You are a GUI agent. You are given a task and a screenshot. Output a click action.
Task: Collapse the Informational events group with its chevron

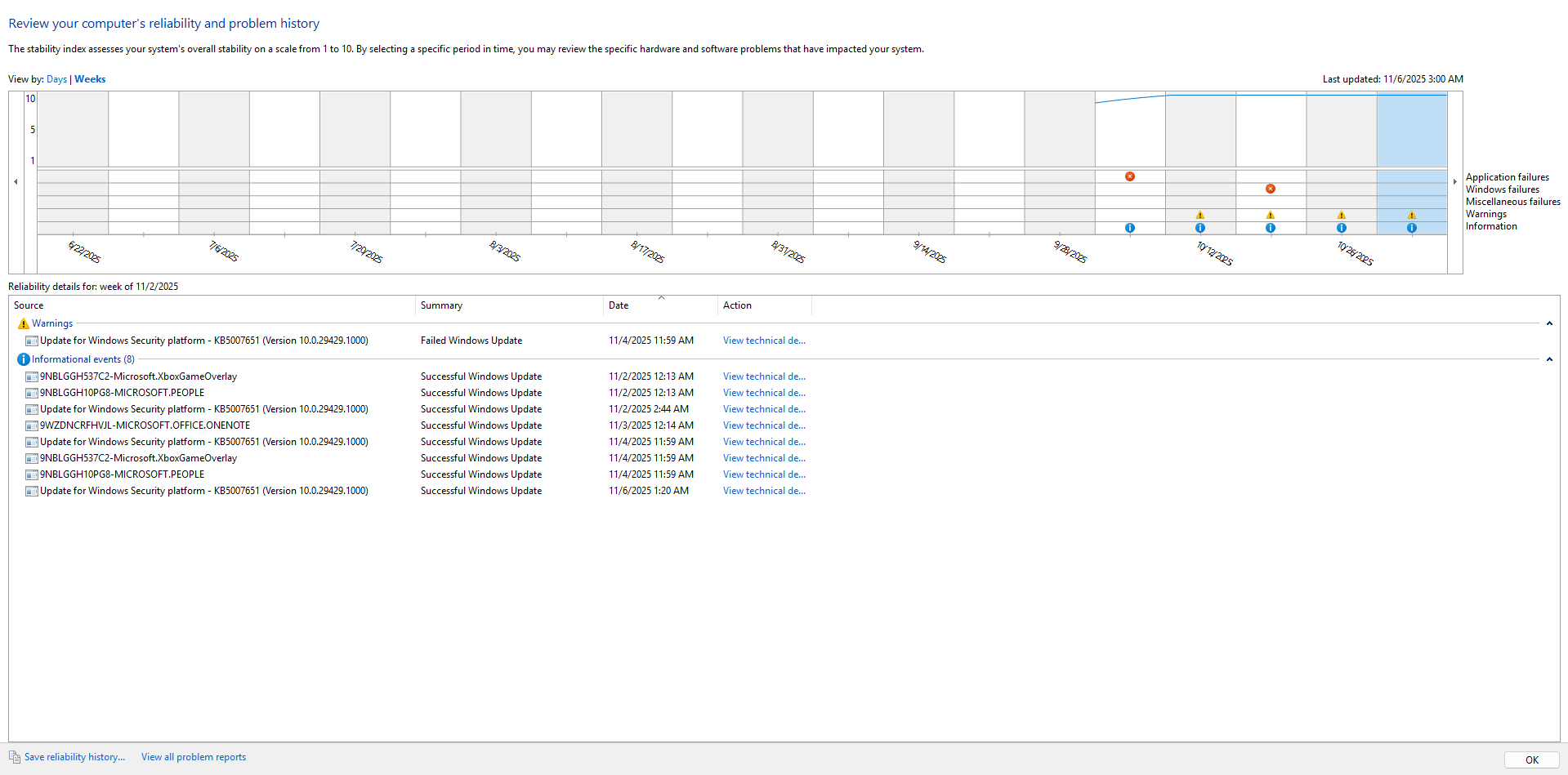pos(1549,359)
